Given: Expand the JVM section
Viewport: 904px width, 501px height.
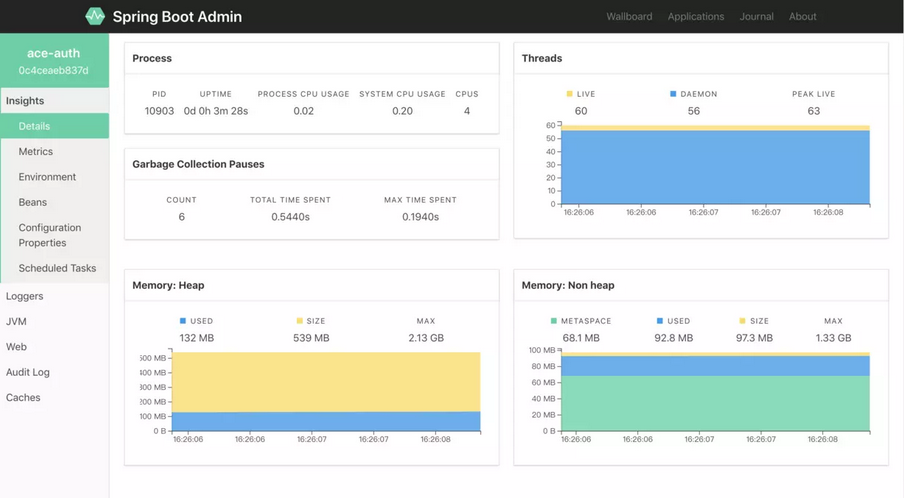Looking at the screenshot, I should (x=54, y=321).
